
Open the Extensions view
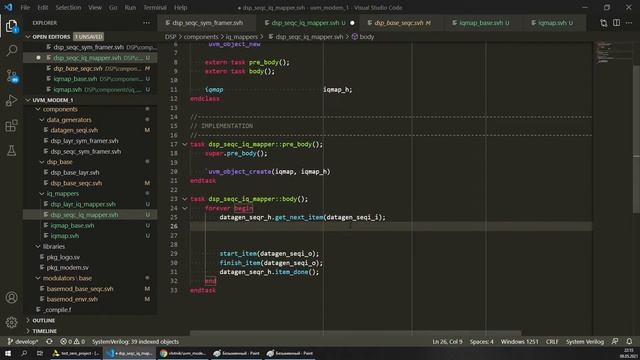tap(11, 125)
